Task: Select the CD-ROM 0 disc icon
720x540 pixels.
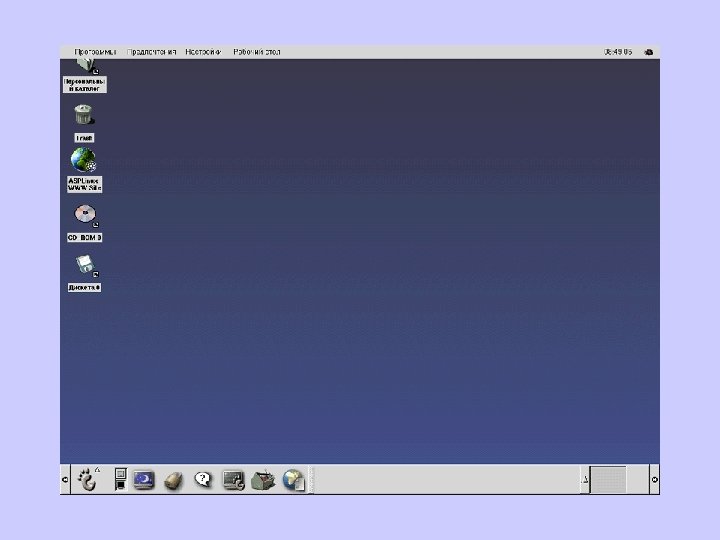Action: point(84,223)
